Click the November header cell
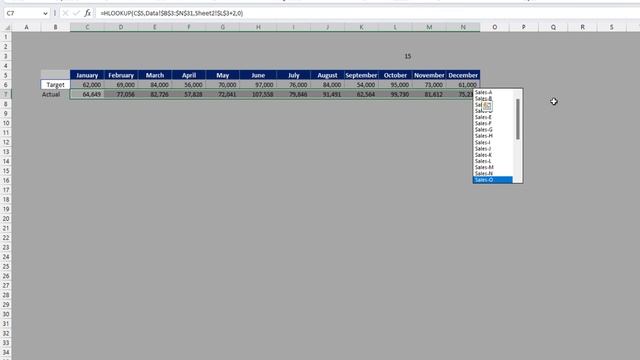640x360 pixels. pos(429,75)
